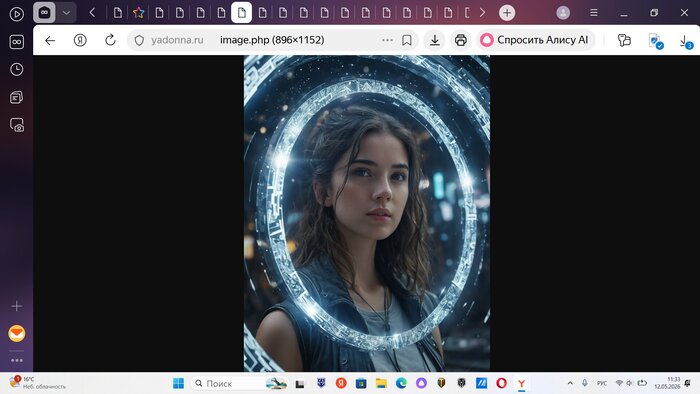Open the downloads indicator with badge
This screenshot has width=700, height=394.
(x=685, y=41)
